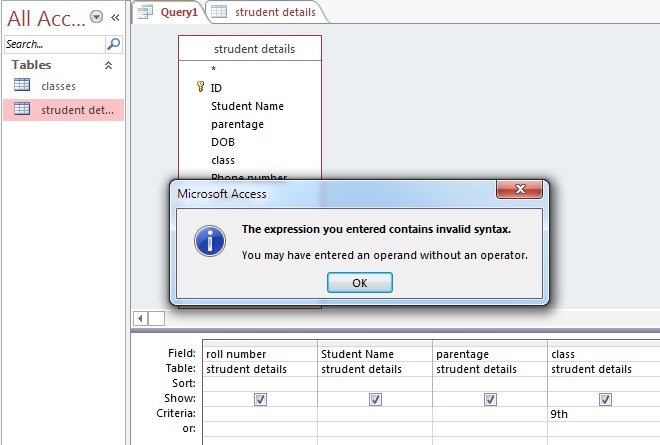Click the navigation Search box
This screenshot has width=660, height=445.
coord(54,44)
